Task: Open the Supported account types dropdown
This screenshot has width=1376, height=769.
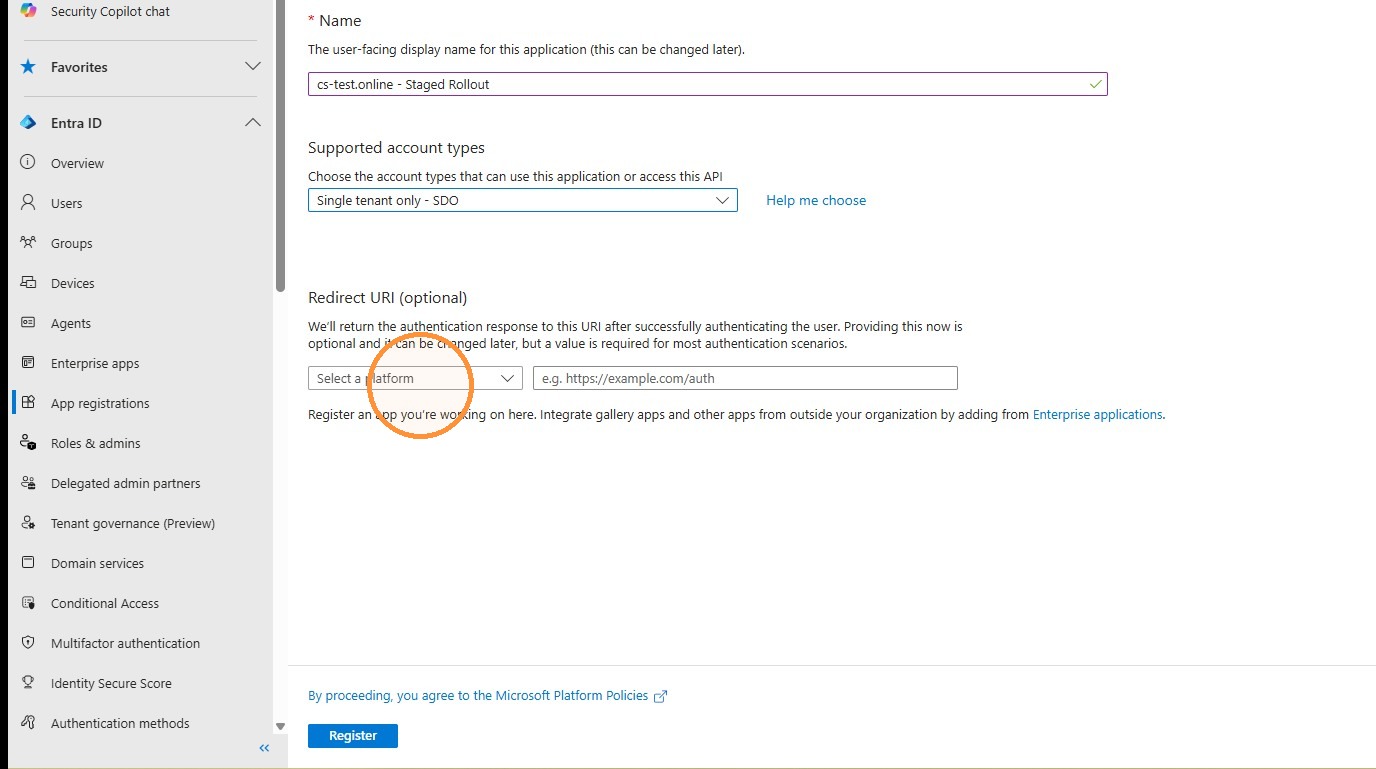Action: (x=523, y=200)
